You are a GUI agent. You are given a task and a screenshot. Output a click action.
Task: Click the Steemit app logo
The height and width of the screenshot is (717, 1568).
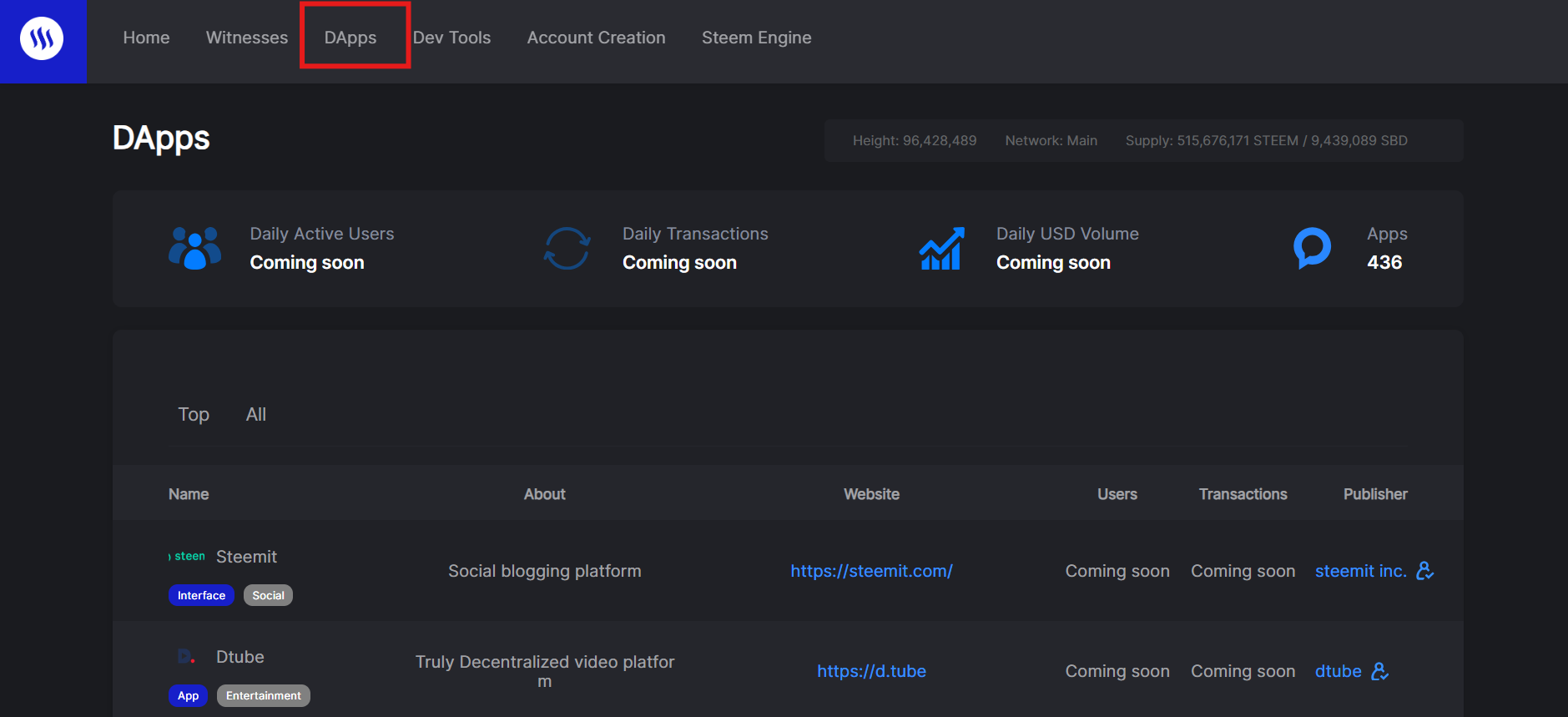coord(187,557)
